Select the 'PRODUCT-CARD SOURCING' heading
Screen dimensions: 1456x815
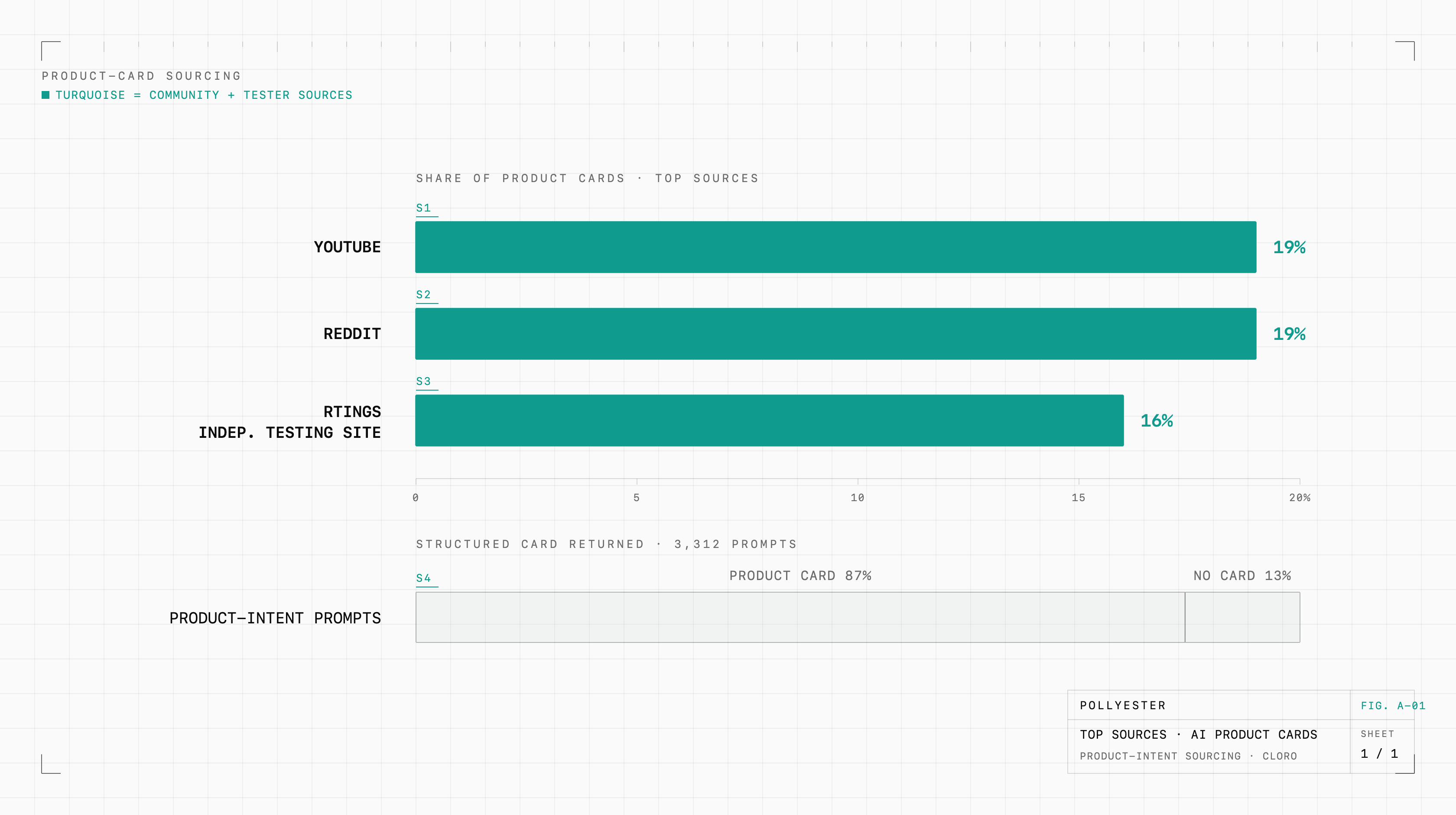pyautogui.click(x=141, y=76)
